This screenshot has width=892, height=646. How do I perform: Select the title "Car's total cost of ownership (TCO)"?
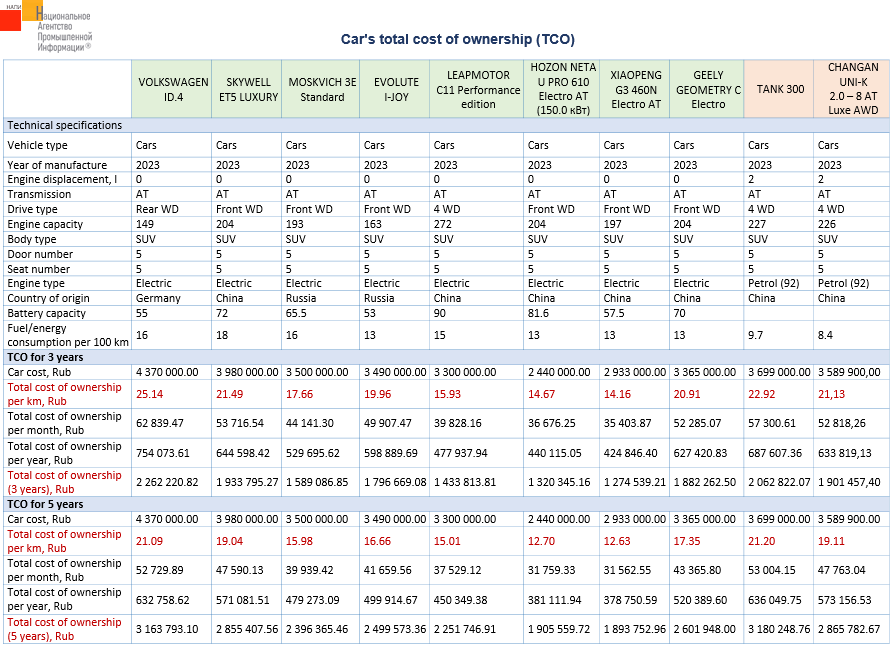457,39
